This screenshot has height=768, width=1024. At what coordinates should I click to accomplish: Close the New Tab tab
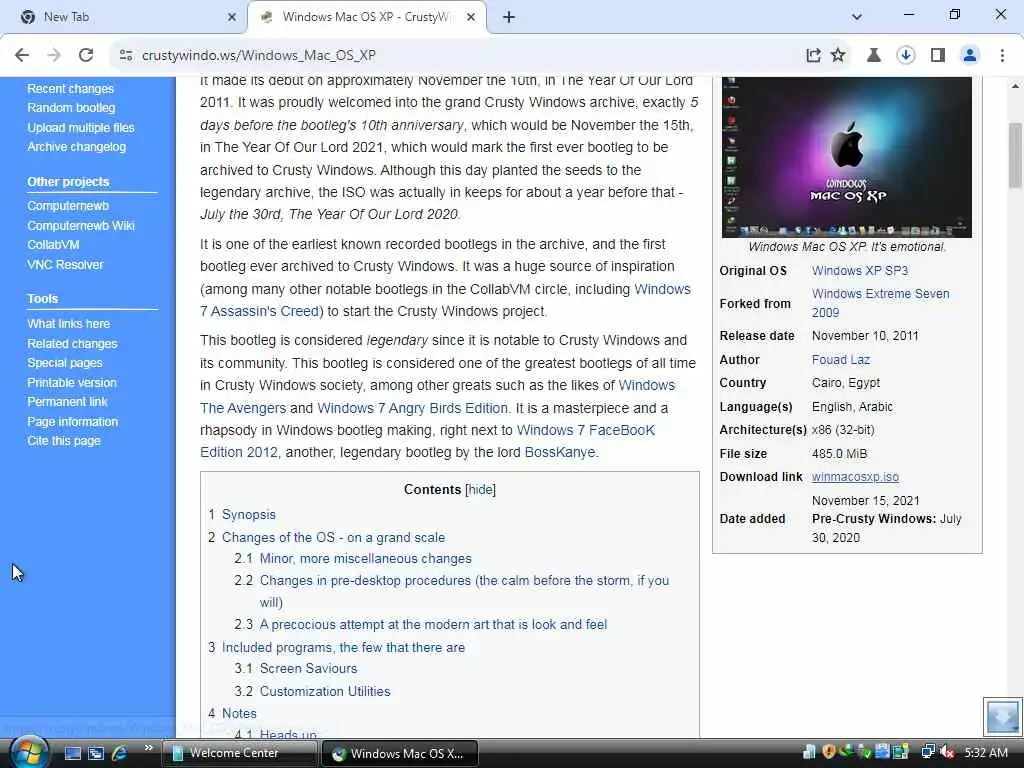point(231,17)
